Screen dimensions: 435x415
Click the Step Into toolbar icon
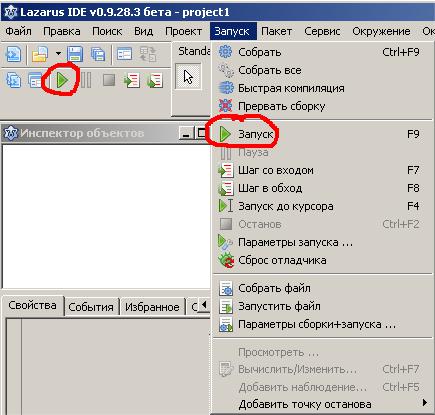coord(131,80)
